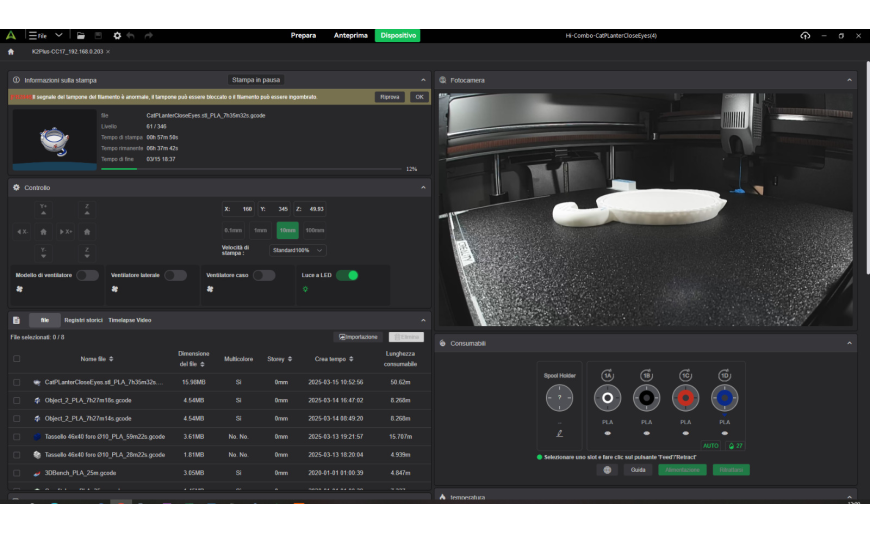This screenshot has width=870, height=534.
Task: Click the Riprova button in warning bar
Action: [x=389, y=97]
